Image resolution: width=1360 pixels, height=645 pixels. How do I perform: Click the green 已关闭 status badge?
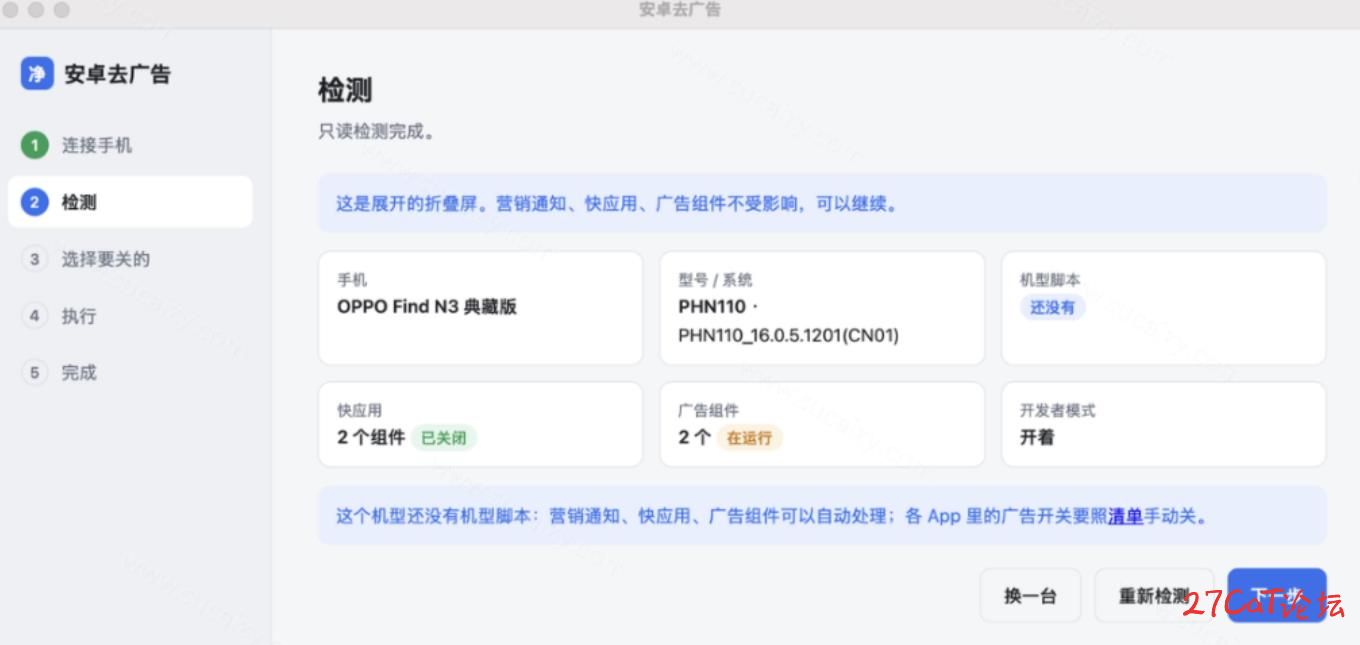tap(443, 437)
